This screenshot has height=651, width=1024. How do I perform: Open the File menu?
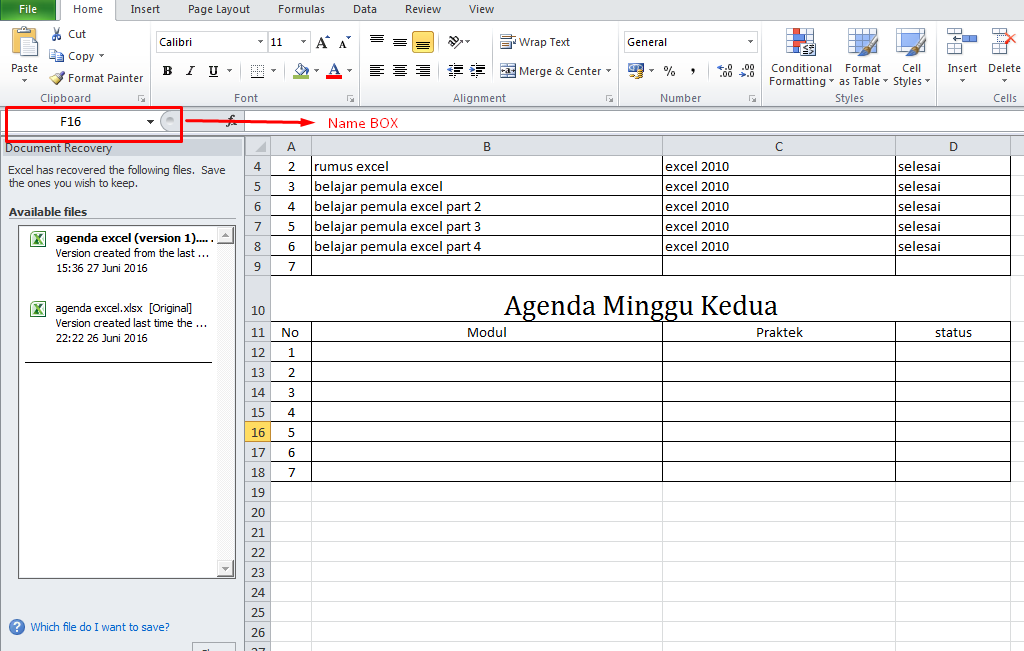27,9
